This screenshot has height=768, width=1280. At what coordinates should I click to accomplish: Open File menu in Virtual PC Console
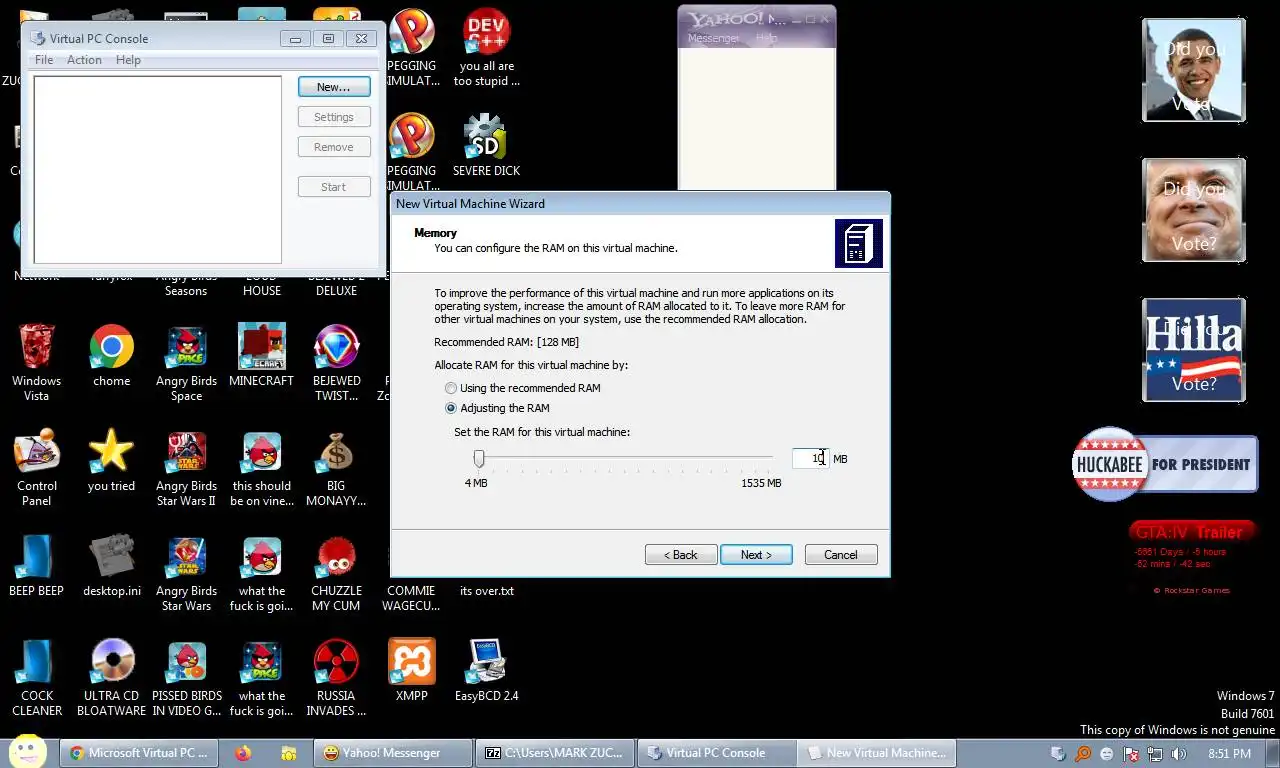pos(44,60)
